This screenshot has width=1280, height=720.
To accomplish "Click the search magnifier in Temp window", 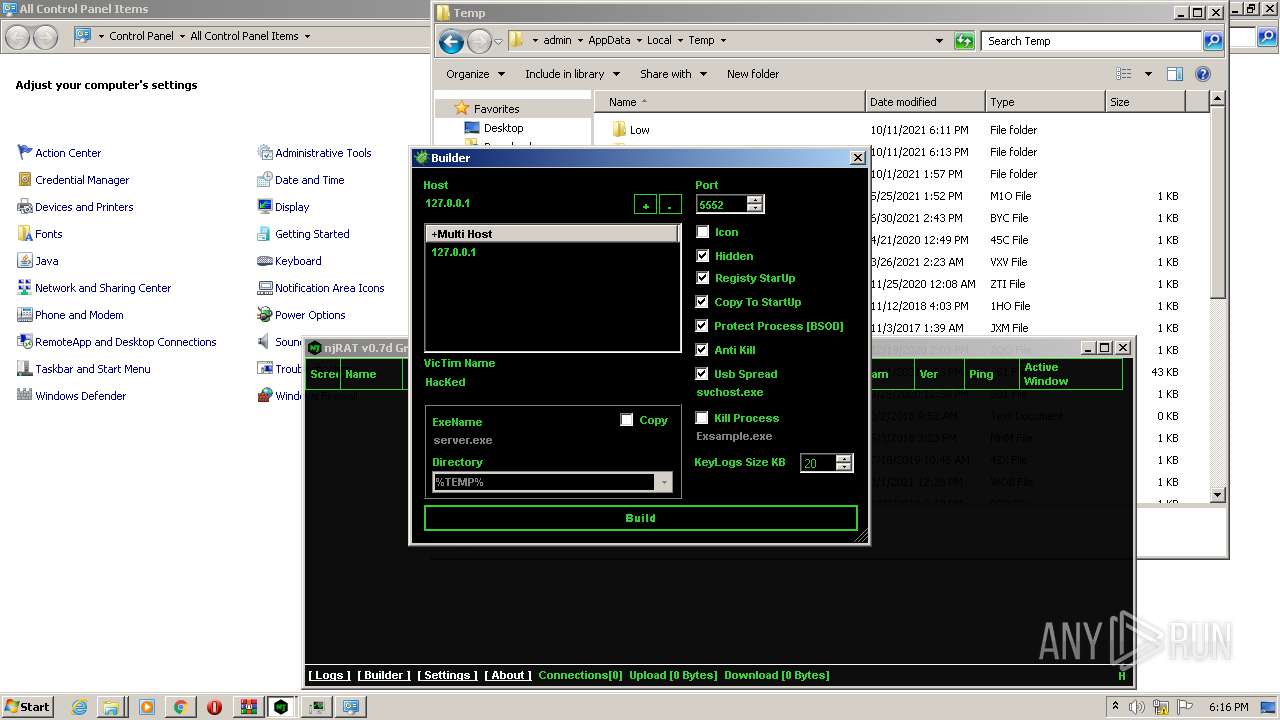I will pyautogui.click(x=1213, y=41).
